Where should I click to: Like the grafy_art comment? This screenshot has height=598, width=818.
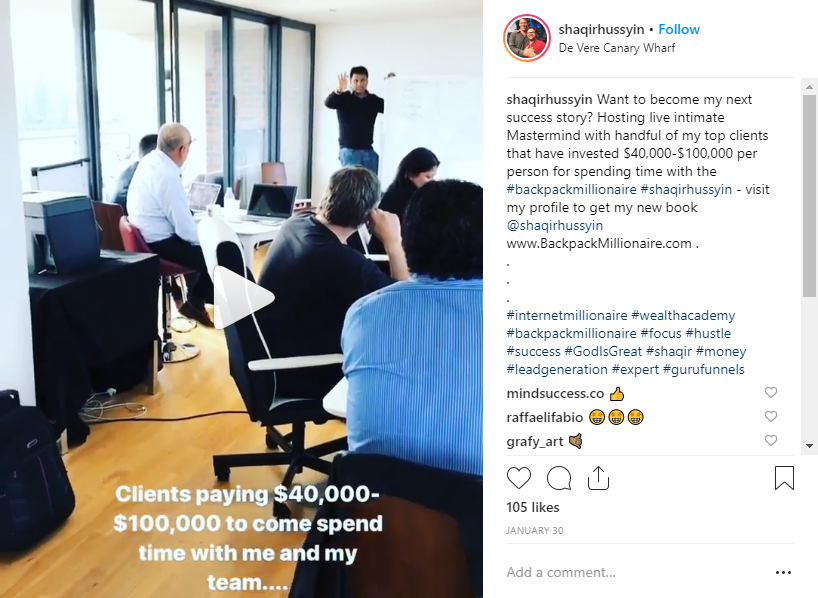point(771,440)
